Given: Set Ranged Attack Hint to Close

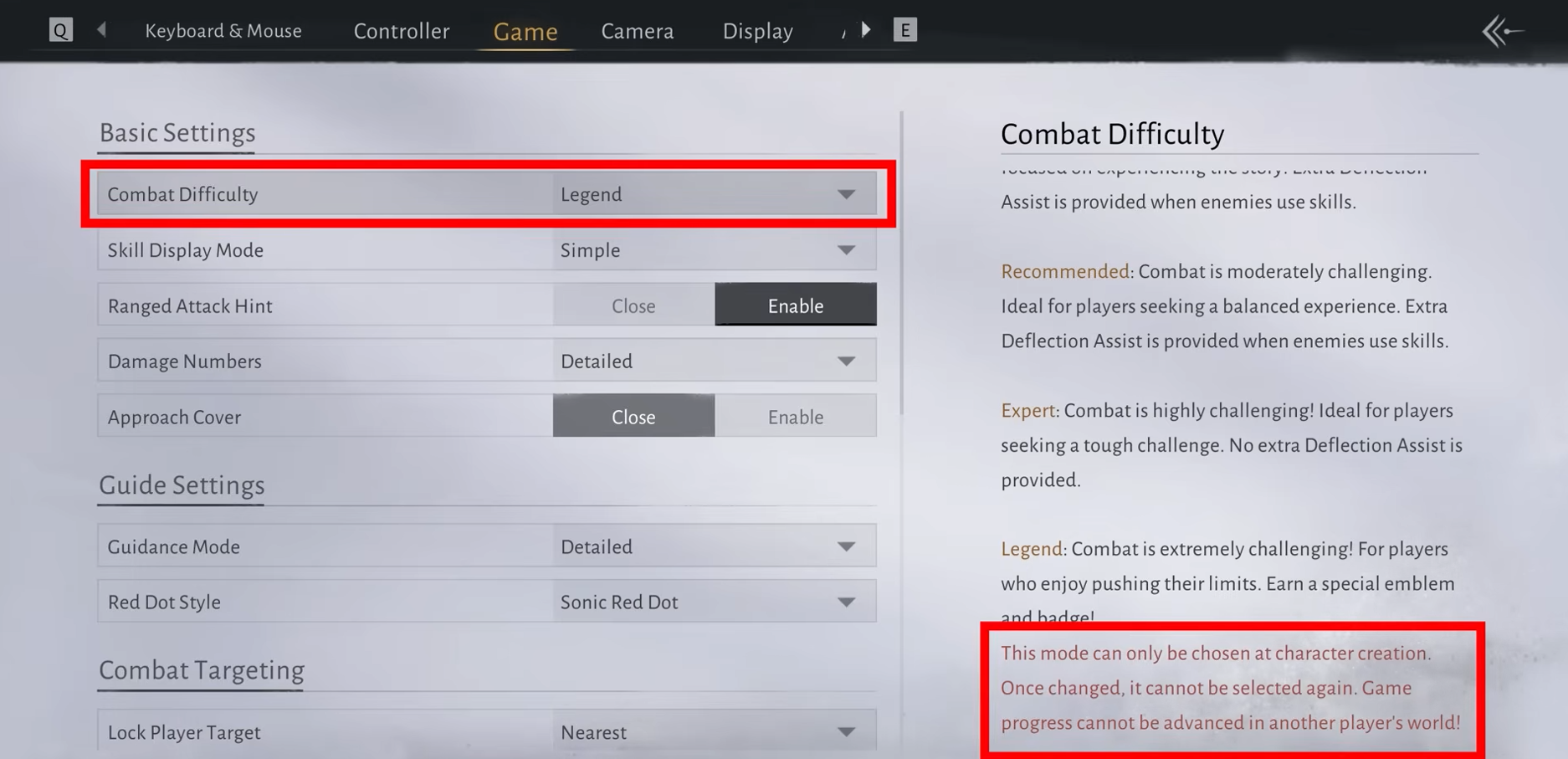Looking at the screenshot, I should tap(633, 305).
